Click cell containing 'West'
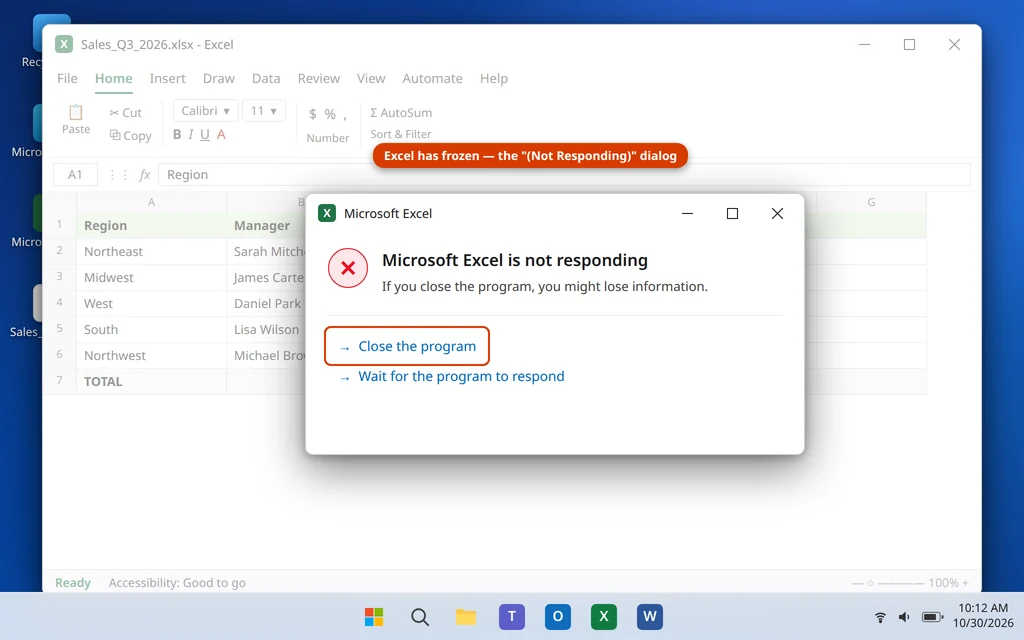The height and width of the screenshot is (640, 1024). (152, 304)
